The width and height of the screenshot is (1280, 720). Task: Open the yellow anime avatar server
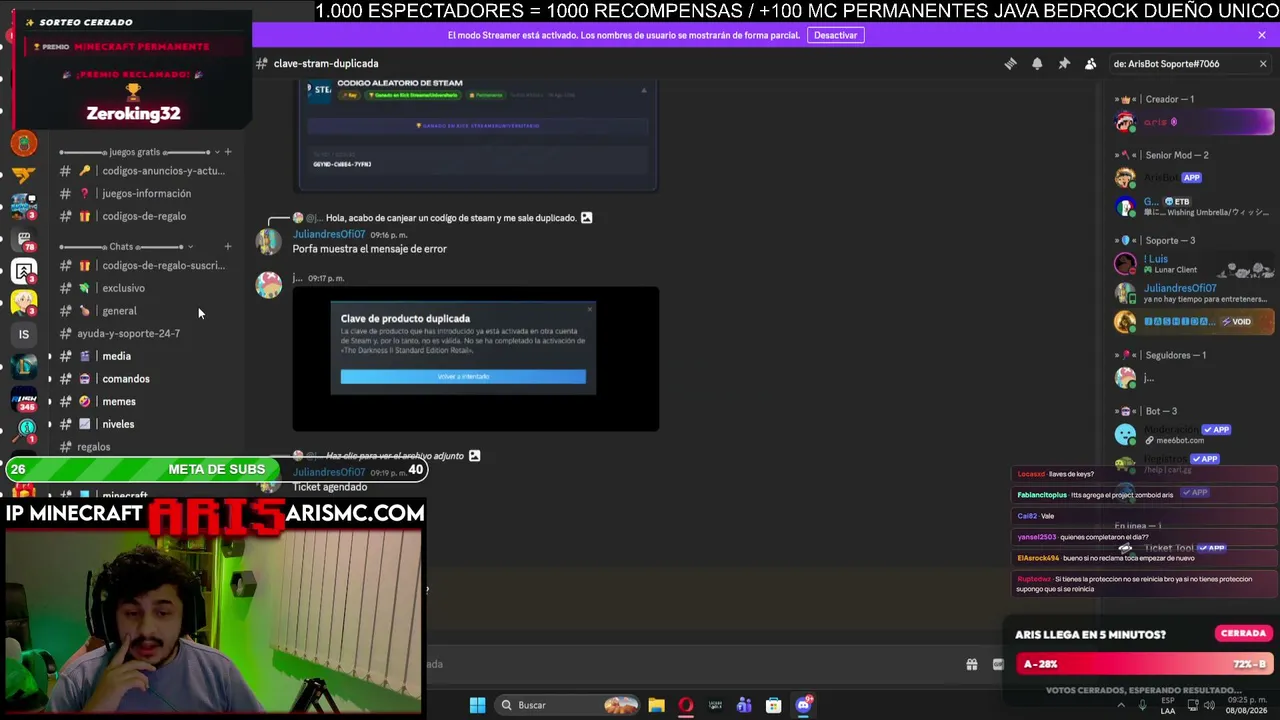24,302
